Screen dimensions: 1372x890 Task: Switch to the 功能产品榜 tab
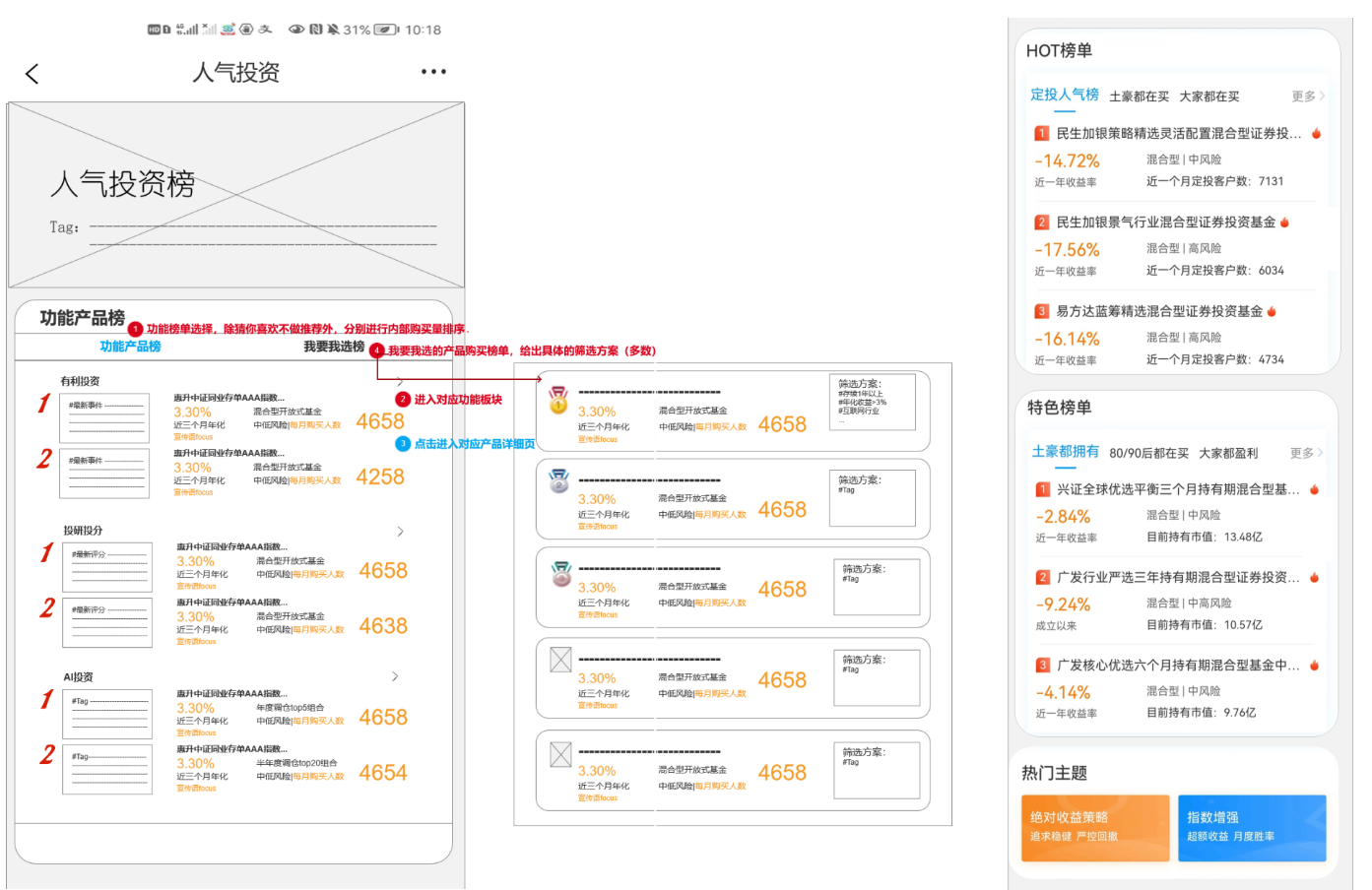pos(130,347)
